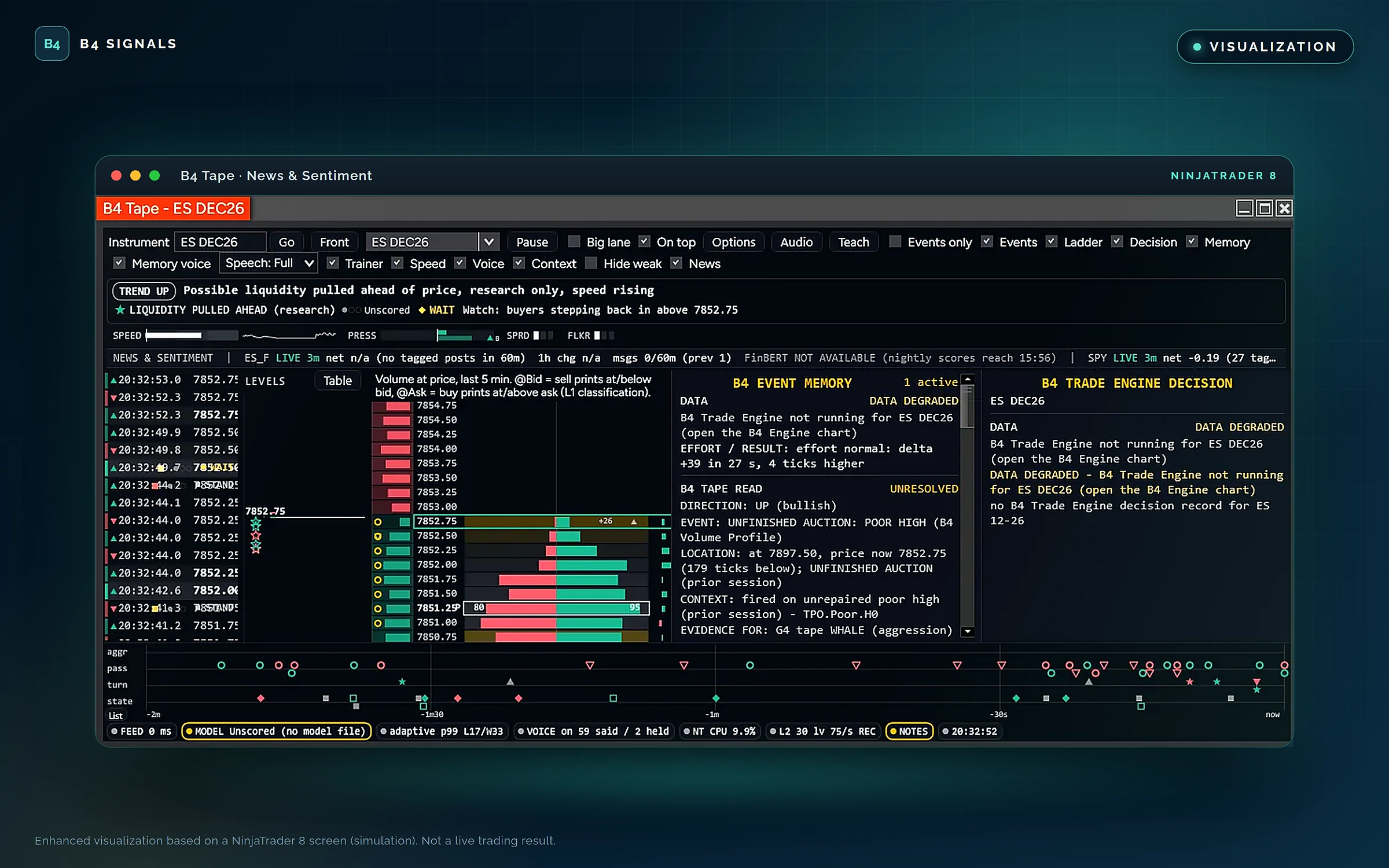
Task: Click the Instrument input field ES DEC26
Action: [x=220, y=242]
